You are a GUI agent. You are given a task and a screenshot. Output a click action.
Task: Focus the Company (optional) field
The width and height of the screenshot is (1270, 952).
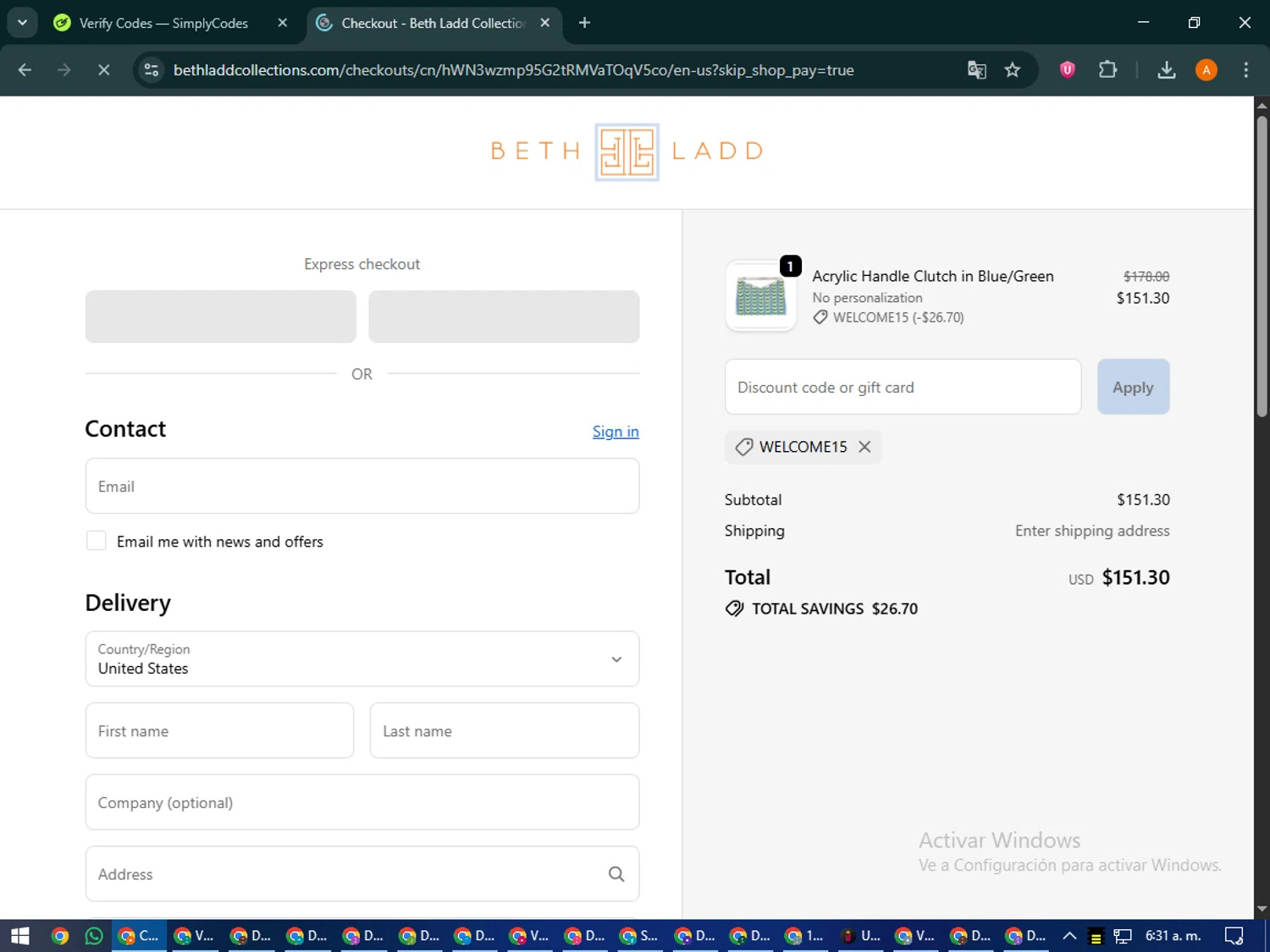pos(362,802)
